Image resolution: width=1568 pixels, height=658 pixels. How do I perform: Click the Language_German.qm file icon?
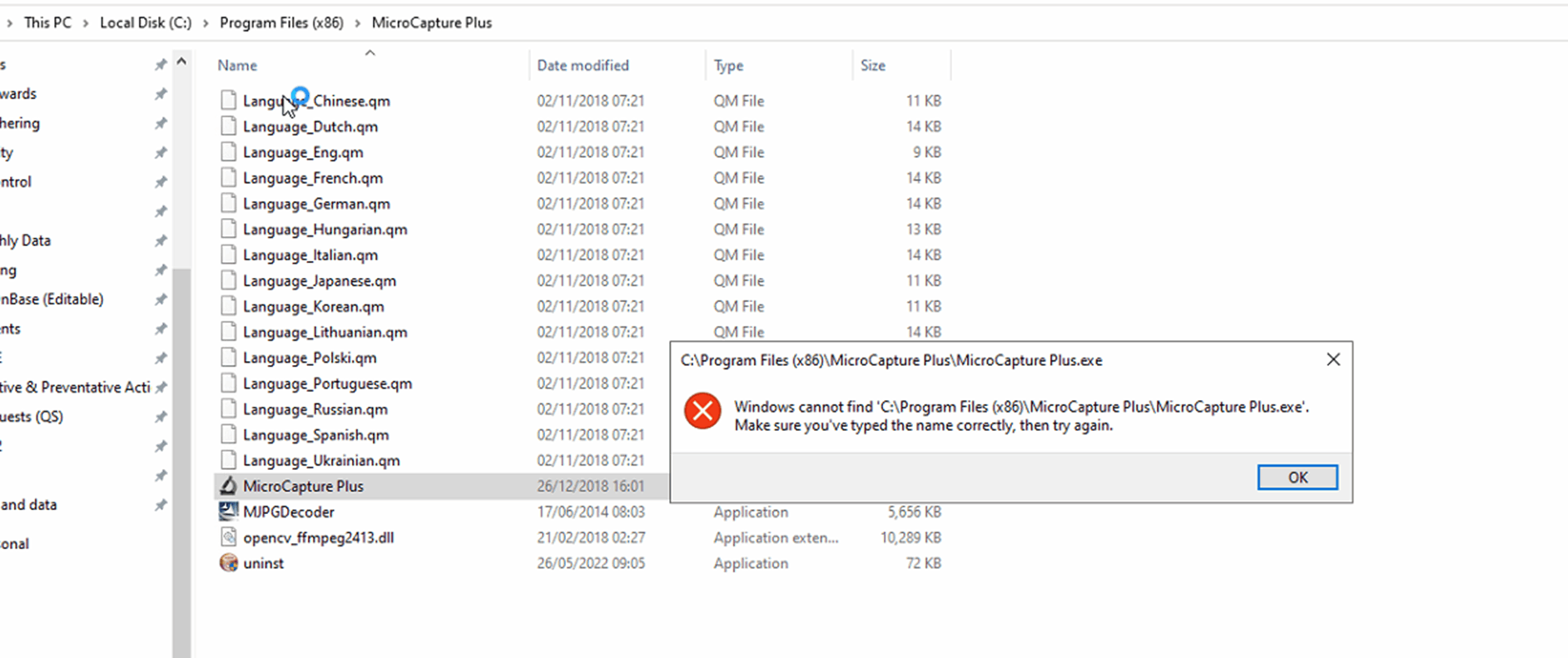[228, 204]
